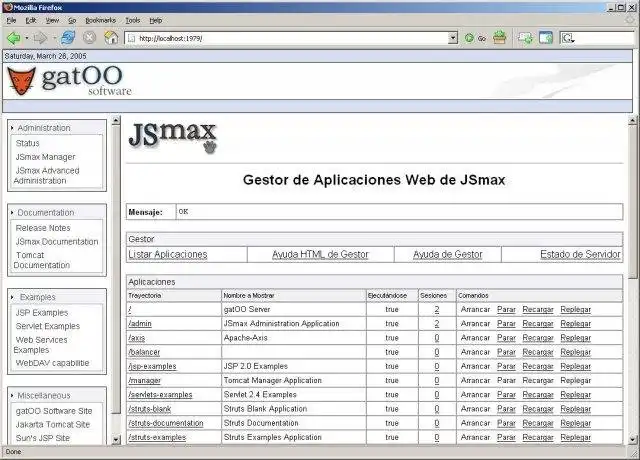Open the Bookmarks menu
The width and height of the screenshot is (640, 460).
[100, 20]
